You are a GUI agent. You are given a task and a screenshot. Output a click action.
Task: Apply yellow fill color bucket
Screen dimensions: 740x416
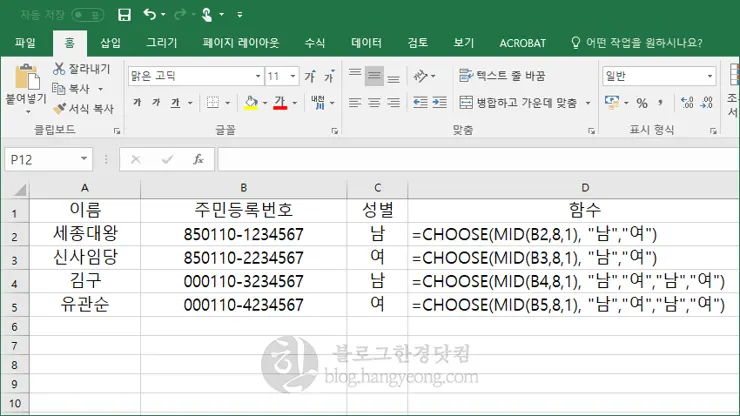point(251,102)
